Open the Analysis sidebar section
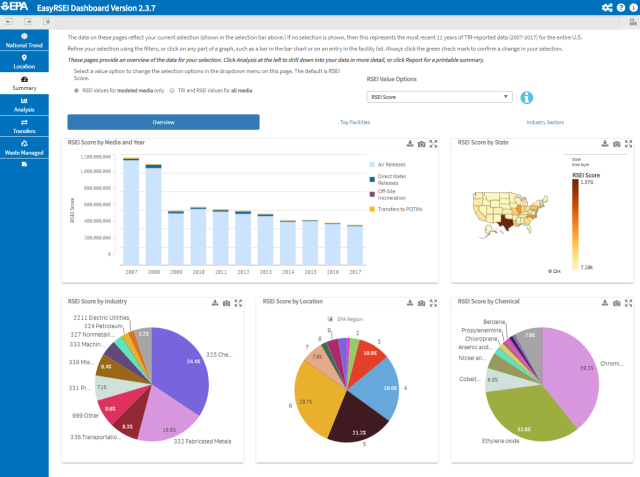 (24, 104)
